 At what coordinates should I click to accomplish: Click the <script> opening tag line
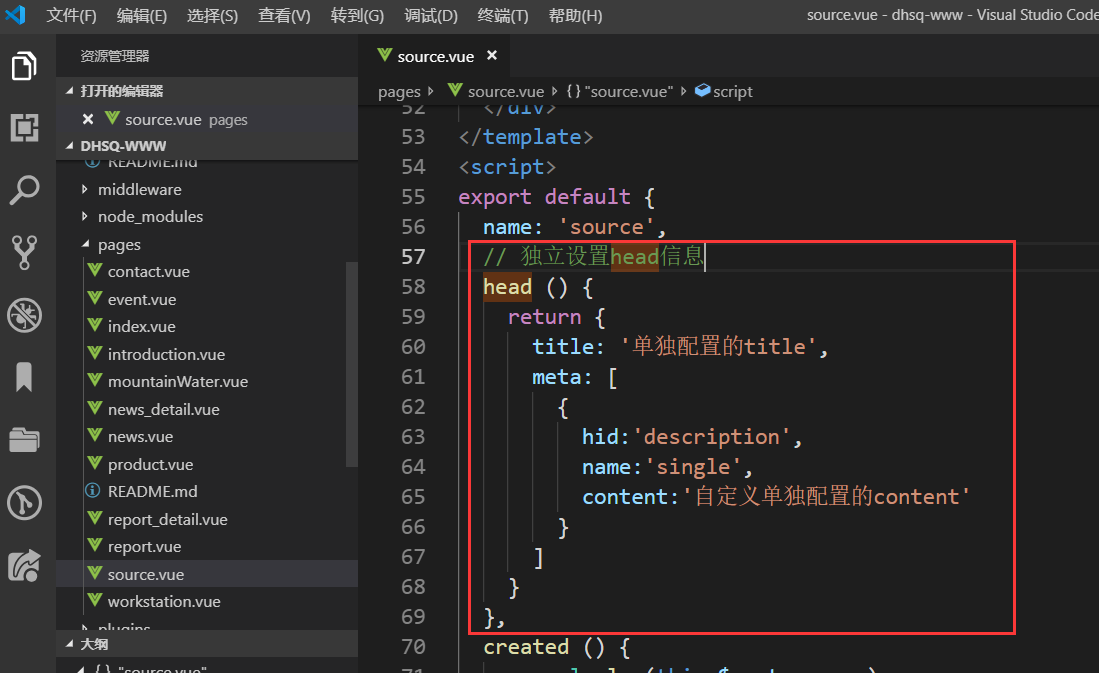click(x=507, y=167)
